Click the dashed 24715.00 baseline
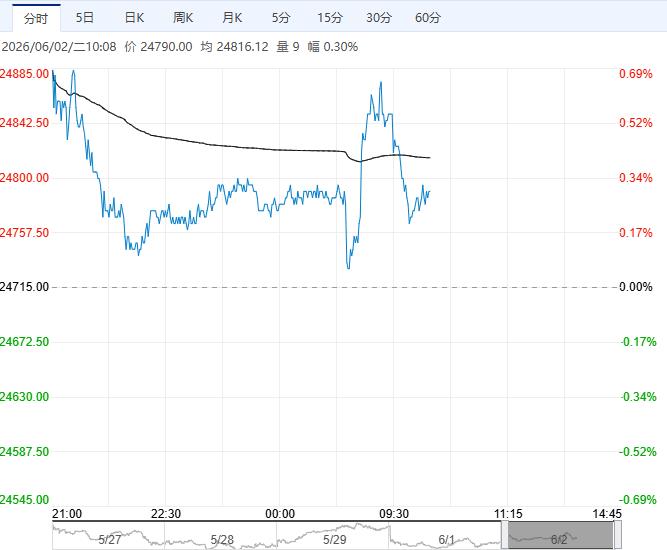 click(x=334, y=287)
